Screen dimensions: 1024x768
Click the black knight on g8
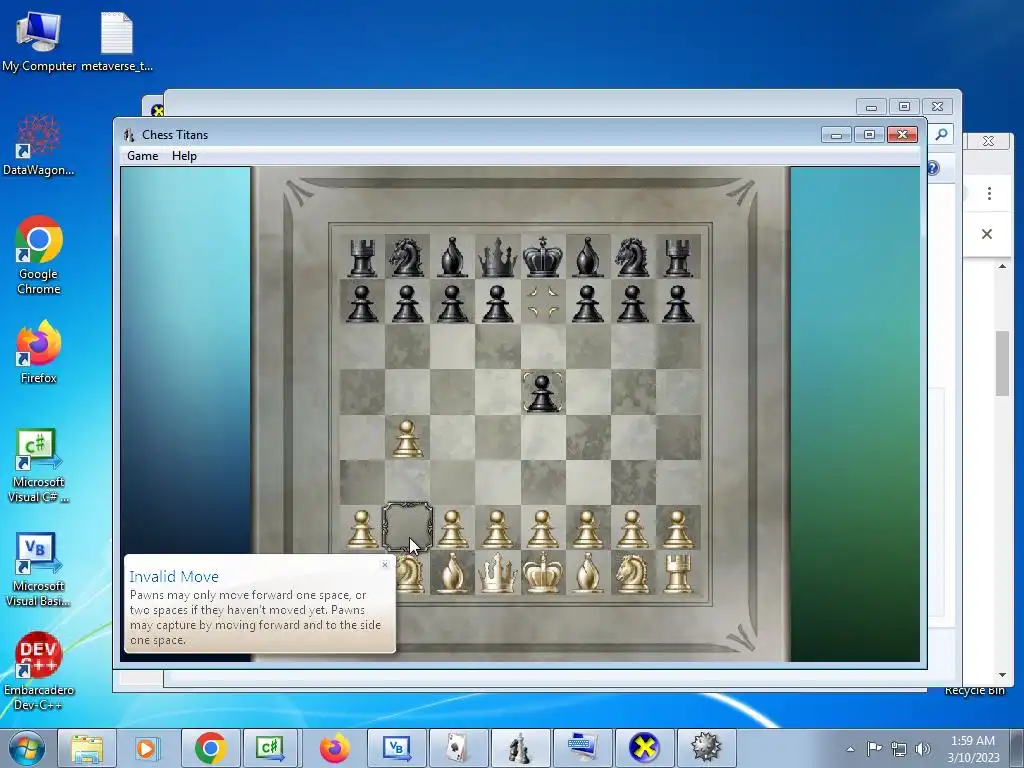[x=632, y=257]
